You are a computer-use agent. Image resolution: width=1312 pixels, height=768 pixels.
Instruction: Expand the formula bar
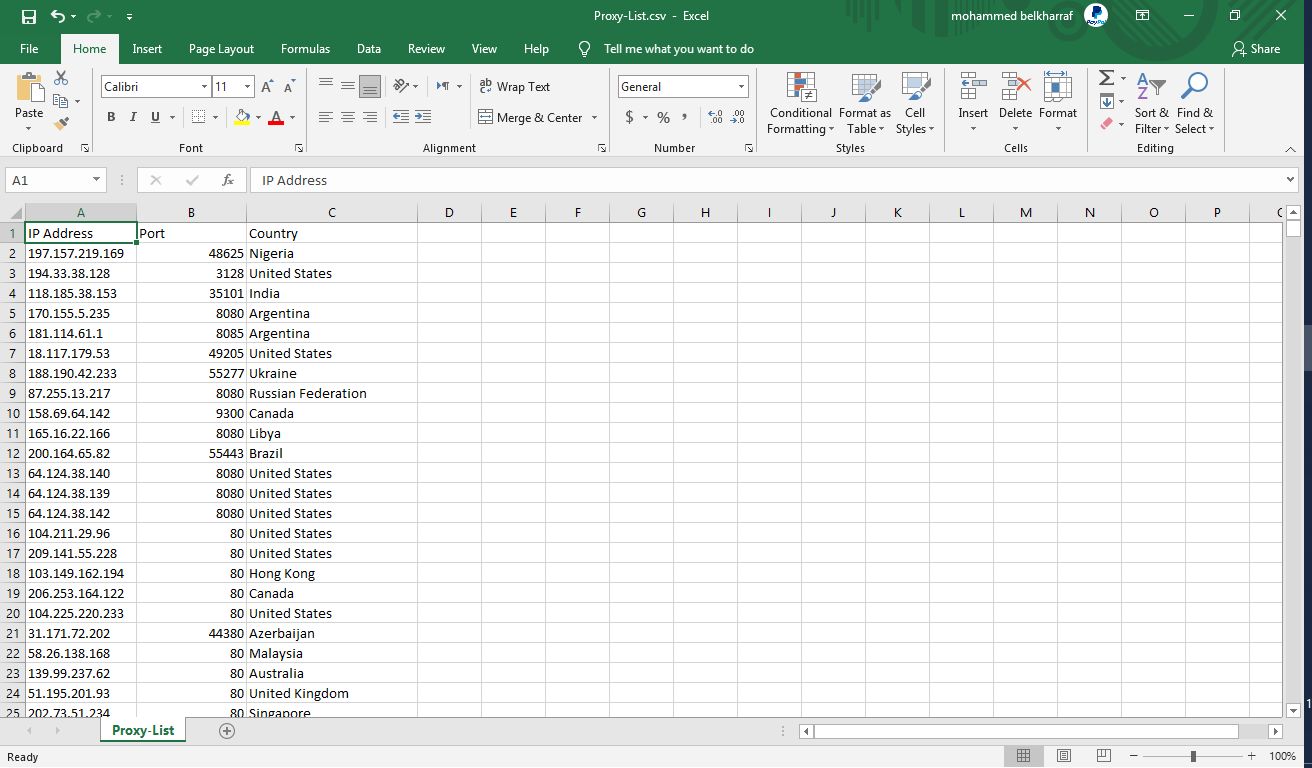pyautogui.click(x=1290, y=180)
